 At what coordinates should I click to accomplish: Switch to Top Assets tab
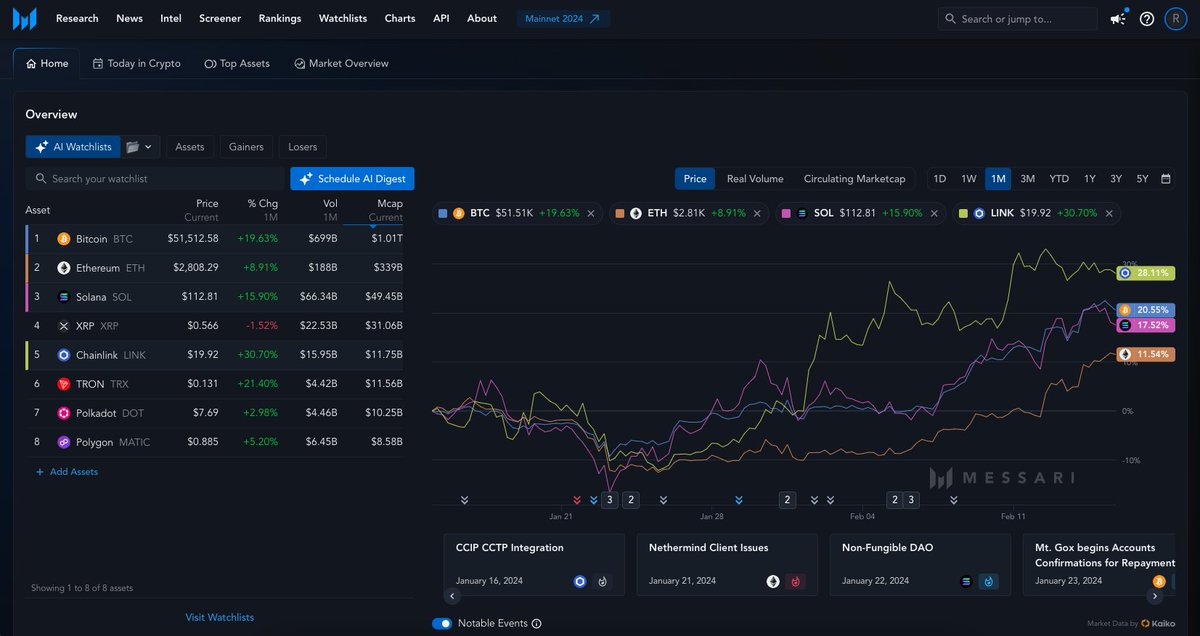coord(237,63)
